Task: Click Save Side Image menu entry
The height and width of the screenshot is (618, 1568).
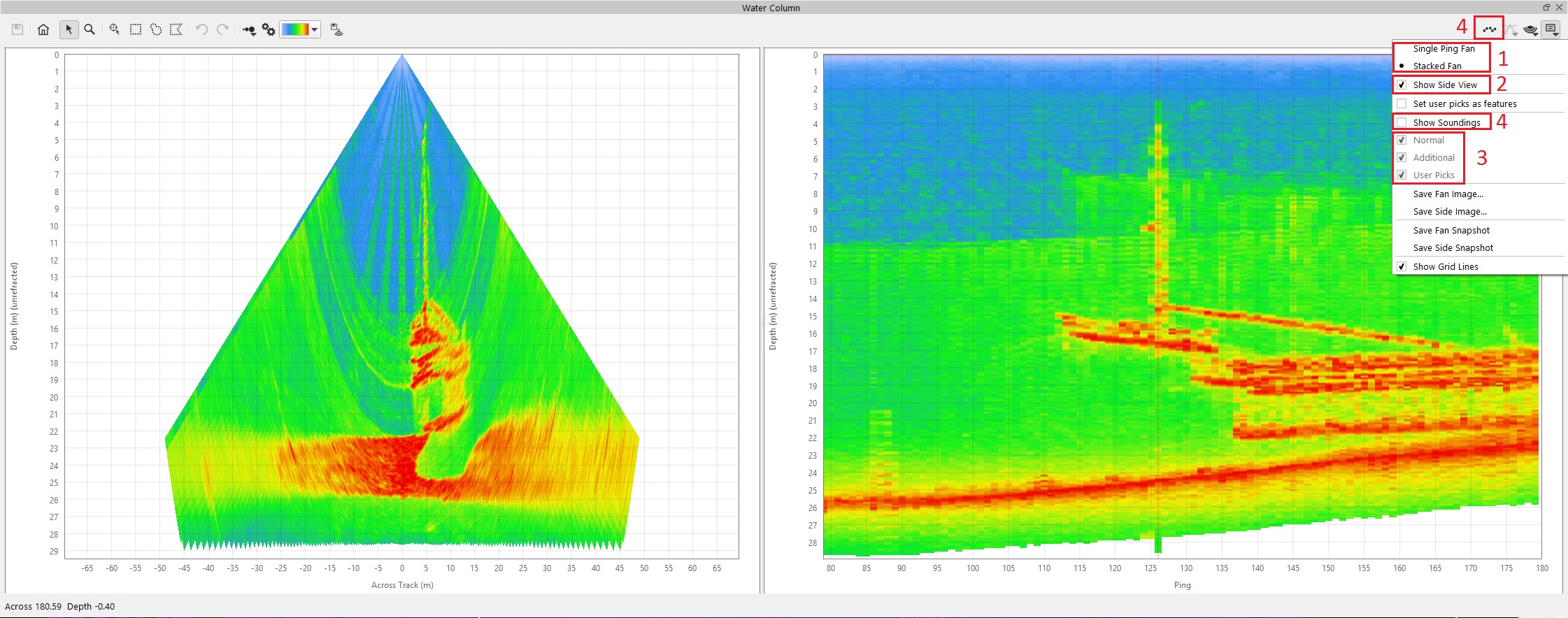Action: (x=1450, y=212)
